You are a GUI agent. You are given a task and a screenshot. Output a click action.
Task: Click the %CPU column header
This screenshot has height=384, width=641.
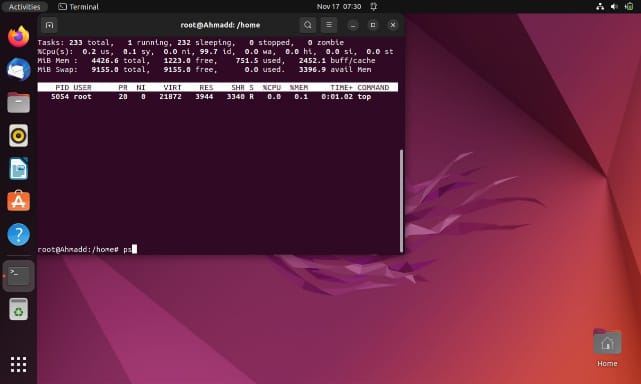(x=272, y=88)
